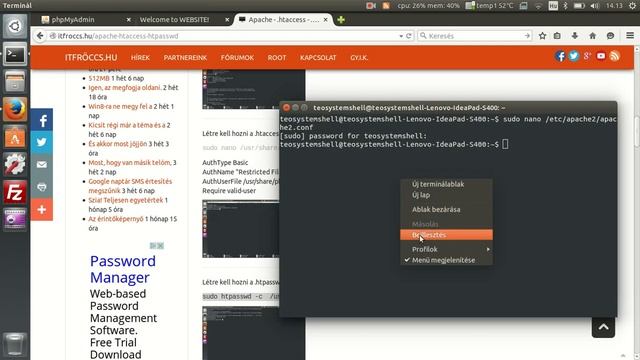Screen dimensions: 640x360
Task: Print page using side share button
Action: coord(42,187)
